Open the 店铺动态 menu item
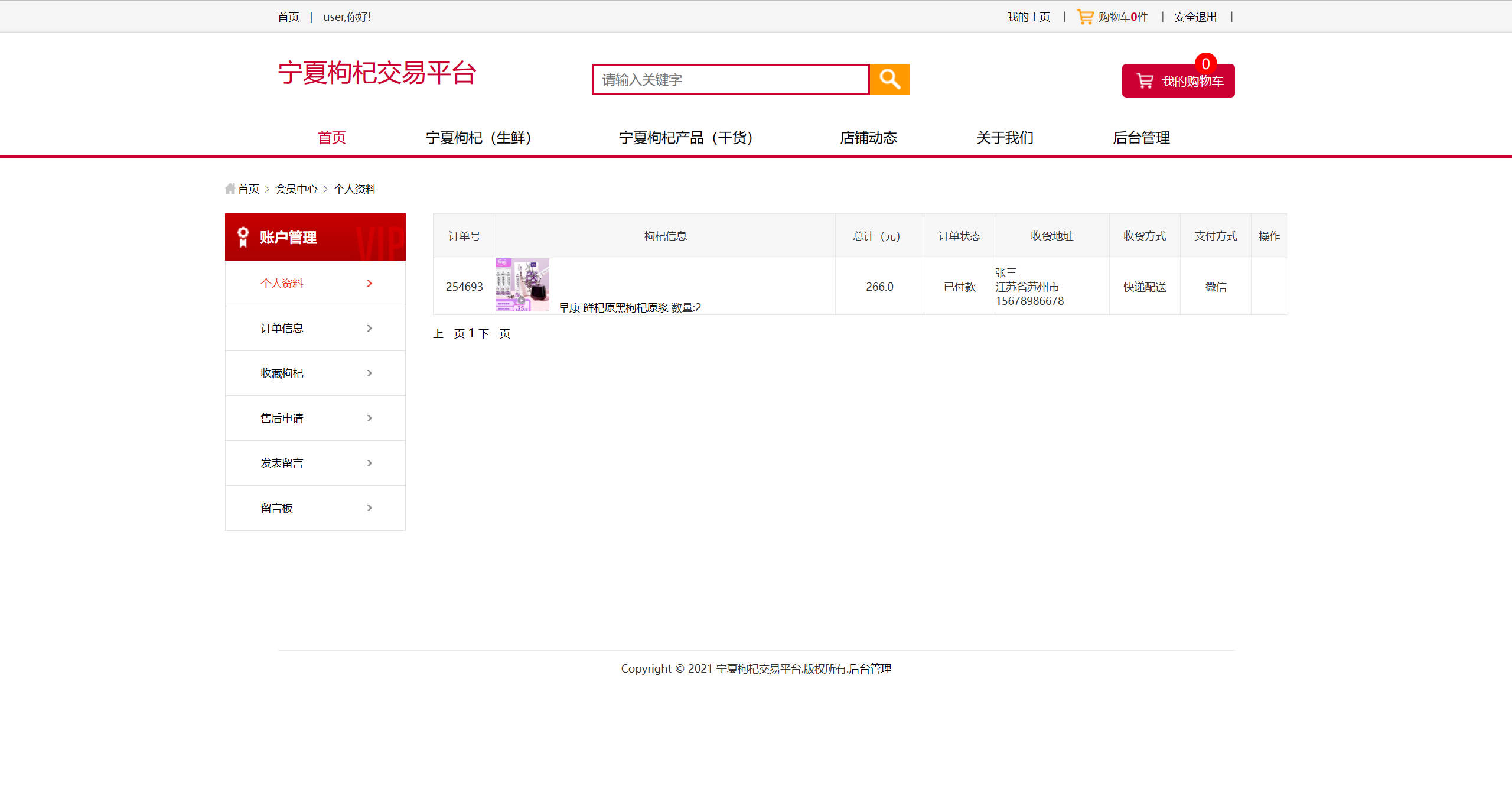 click(868, 137)
